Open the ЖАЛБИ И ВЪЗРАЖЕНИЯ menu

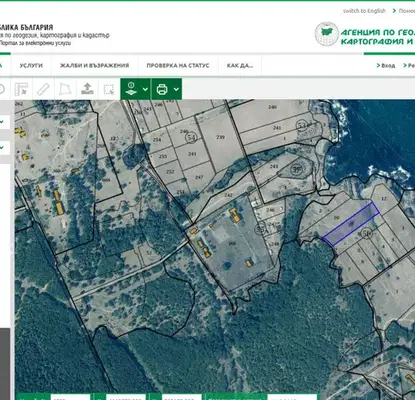click(x=94, y=65)
